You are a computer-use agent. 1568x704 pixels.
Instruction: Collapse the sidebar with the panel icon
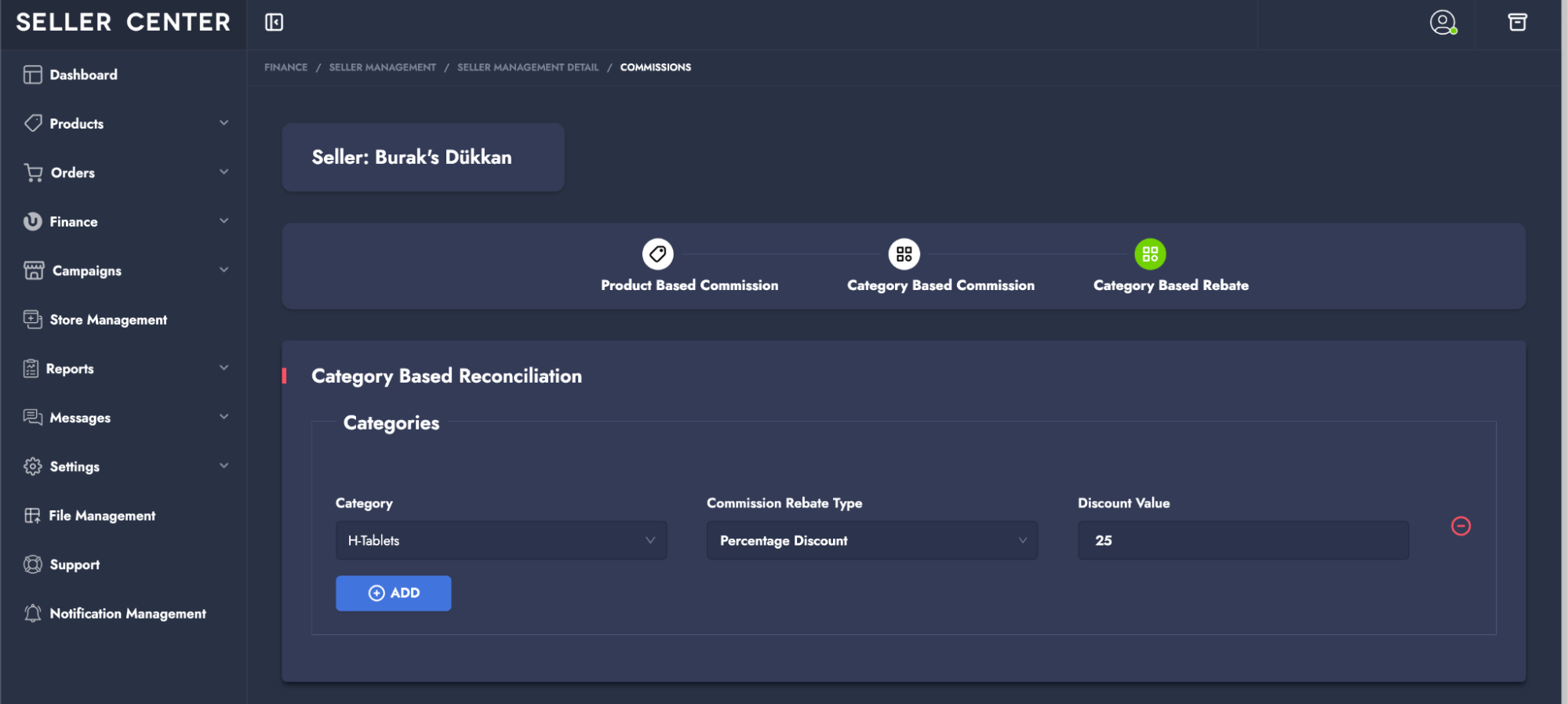(274, 22)
